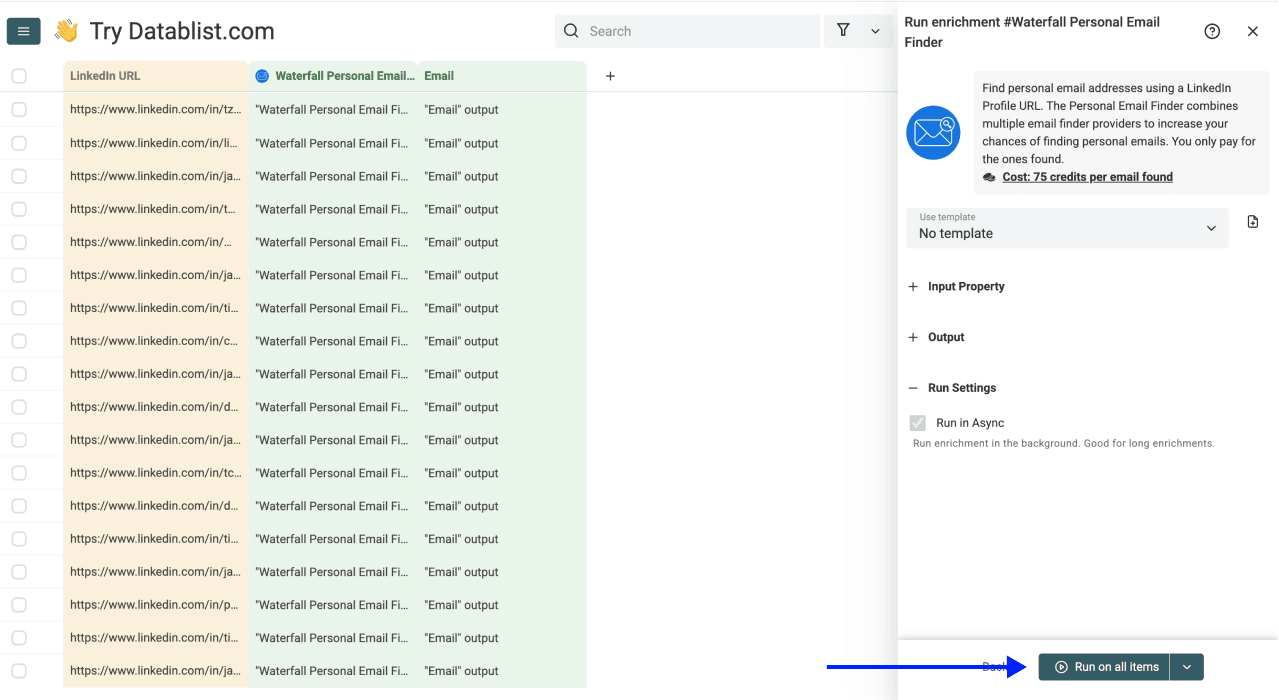Click the blue globe icon on Waterfall column

(x=261, y=75)
